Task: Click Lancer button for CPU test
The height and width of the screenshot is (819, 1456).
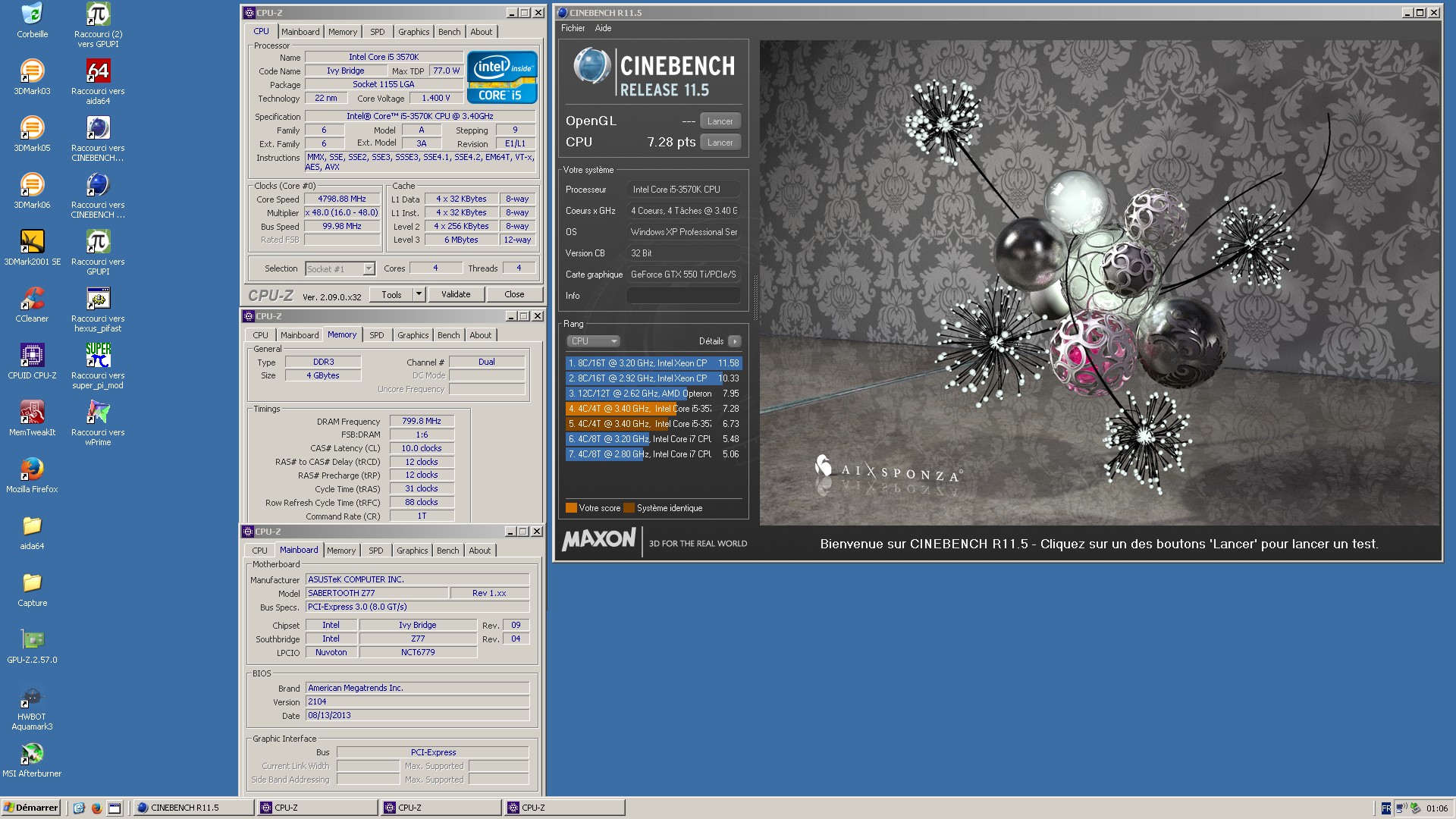Action: (720, 143)
